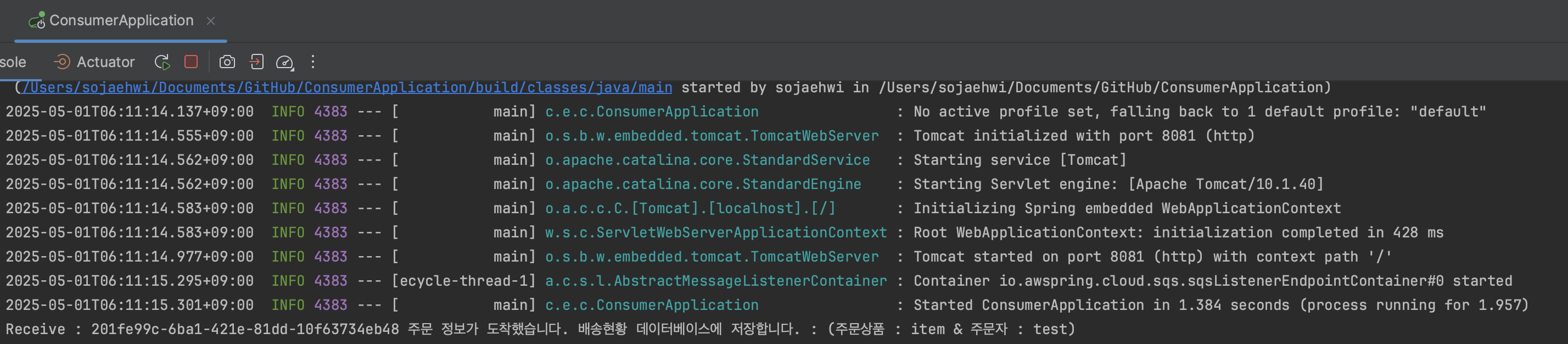Click 'Starting service [Tomcat]' message
The width and height of the screenshot is (1568, 344).
tap(1020, 160)
